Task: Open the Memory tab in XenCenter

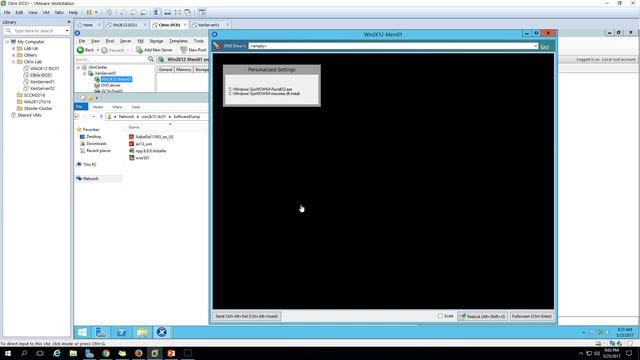Action: point(184,69)
